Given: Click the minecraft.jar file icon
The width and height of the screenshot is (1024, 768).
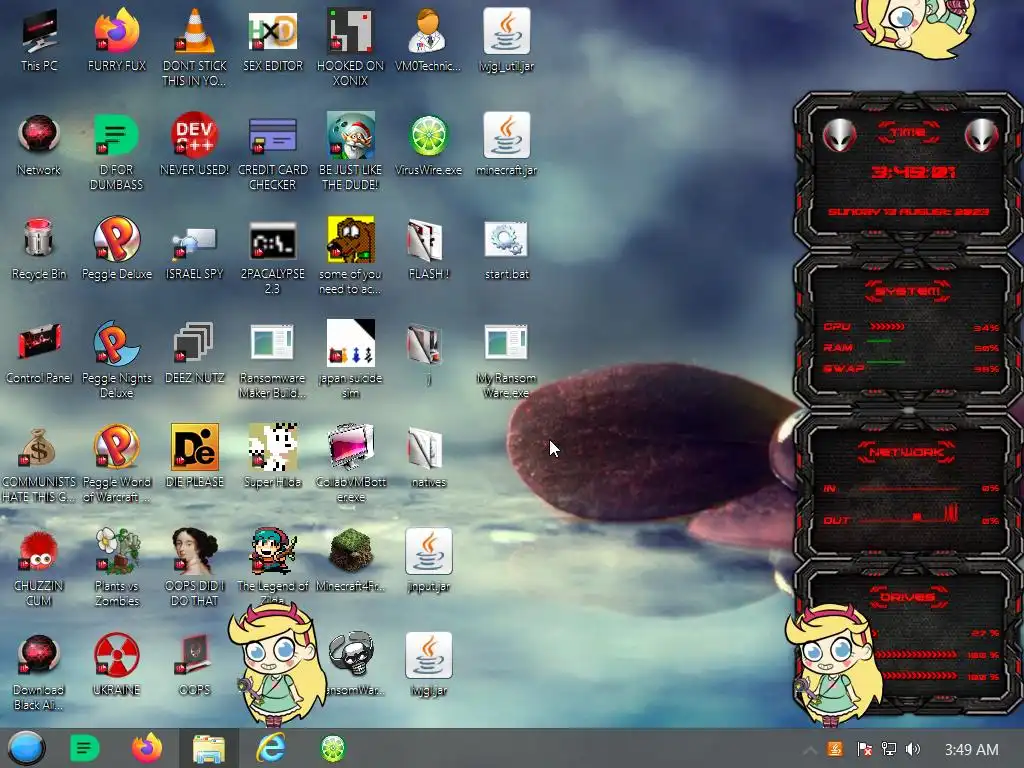Looking at the screenshot, I should tap(506, 135).
